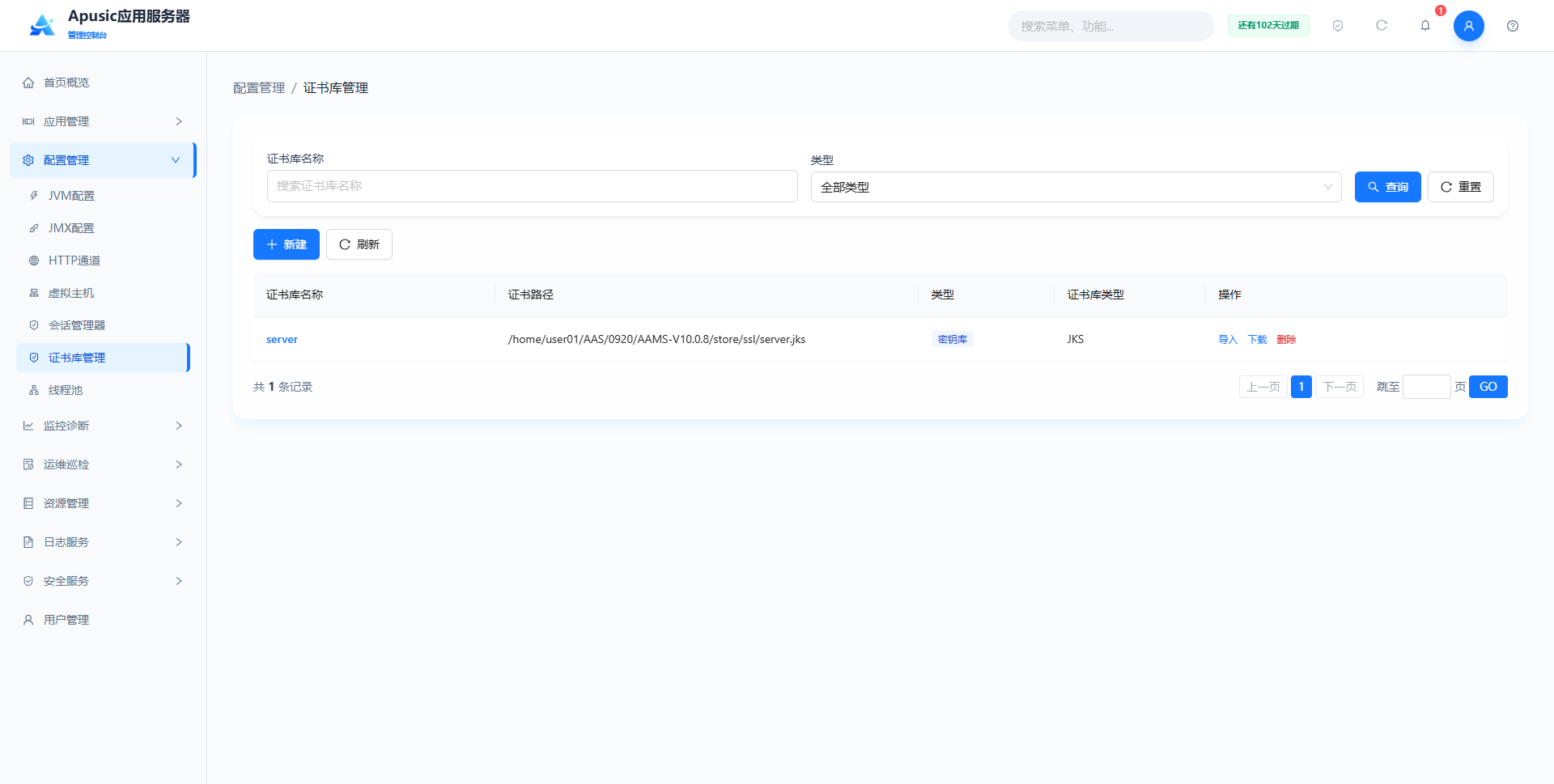The height and width of the screenshot is (784, 1554).
Task: Click the JMX配置 icon
Action: (x=34, y=228)
